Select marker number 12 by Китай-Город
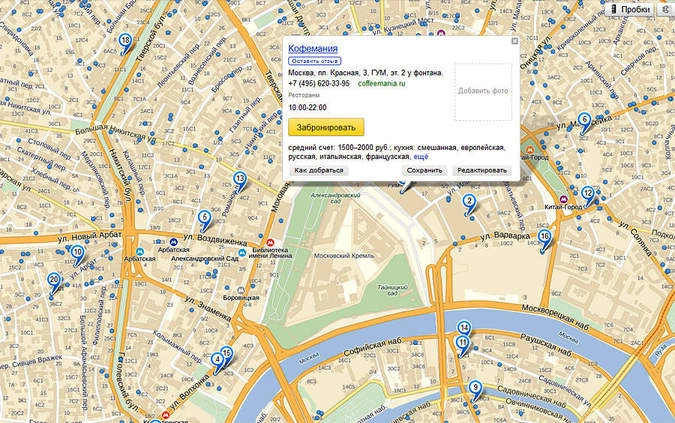 (588, 194)
